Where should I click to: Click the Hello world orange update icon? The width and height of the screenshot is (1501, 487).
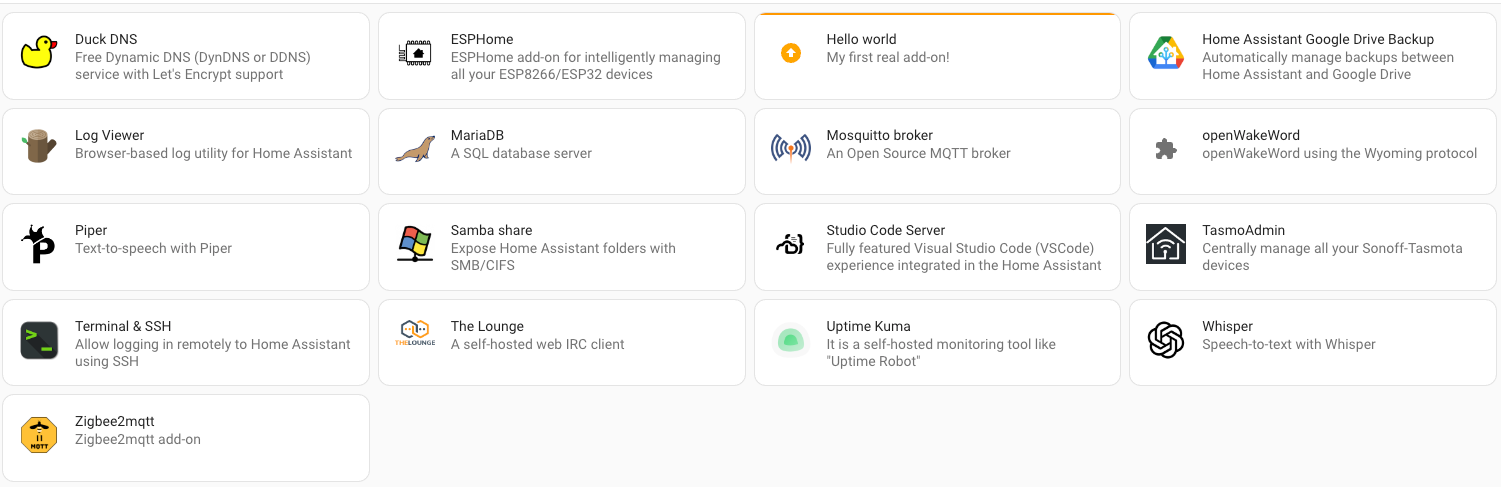[x=790, y=52]
